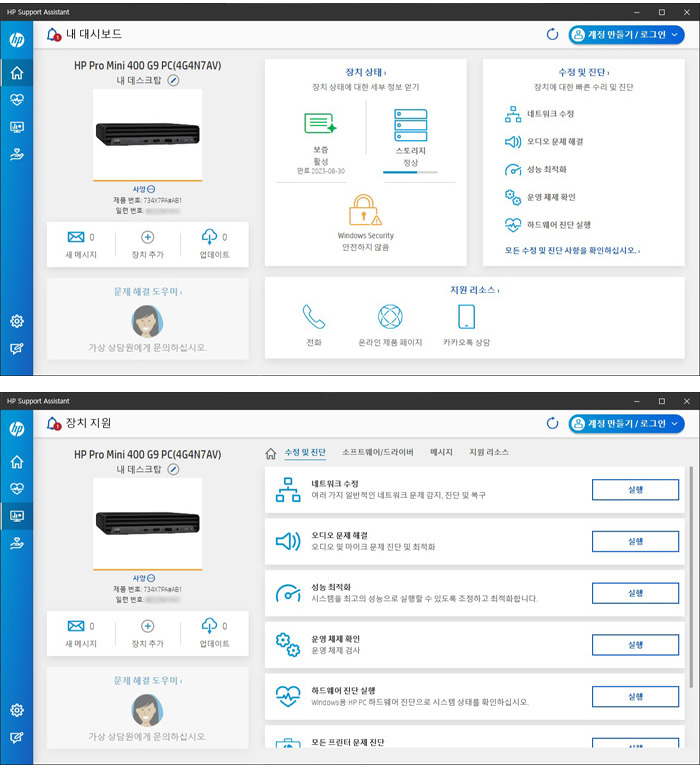Click 실행 for 하드웨어 진단 실행
700x769 pixels.
pos(635,696)
